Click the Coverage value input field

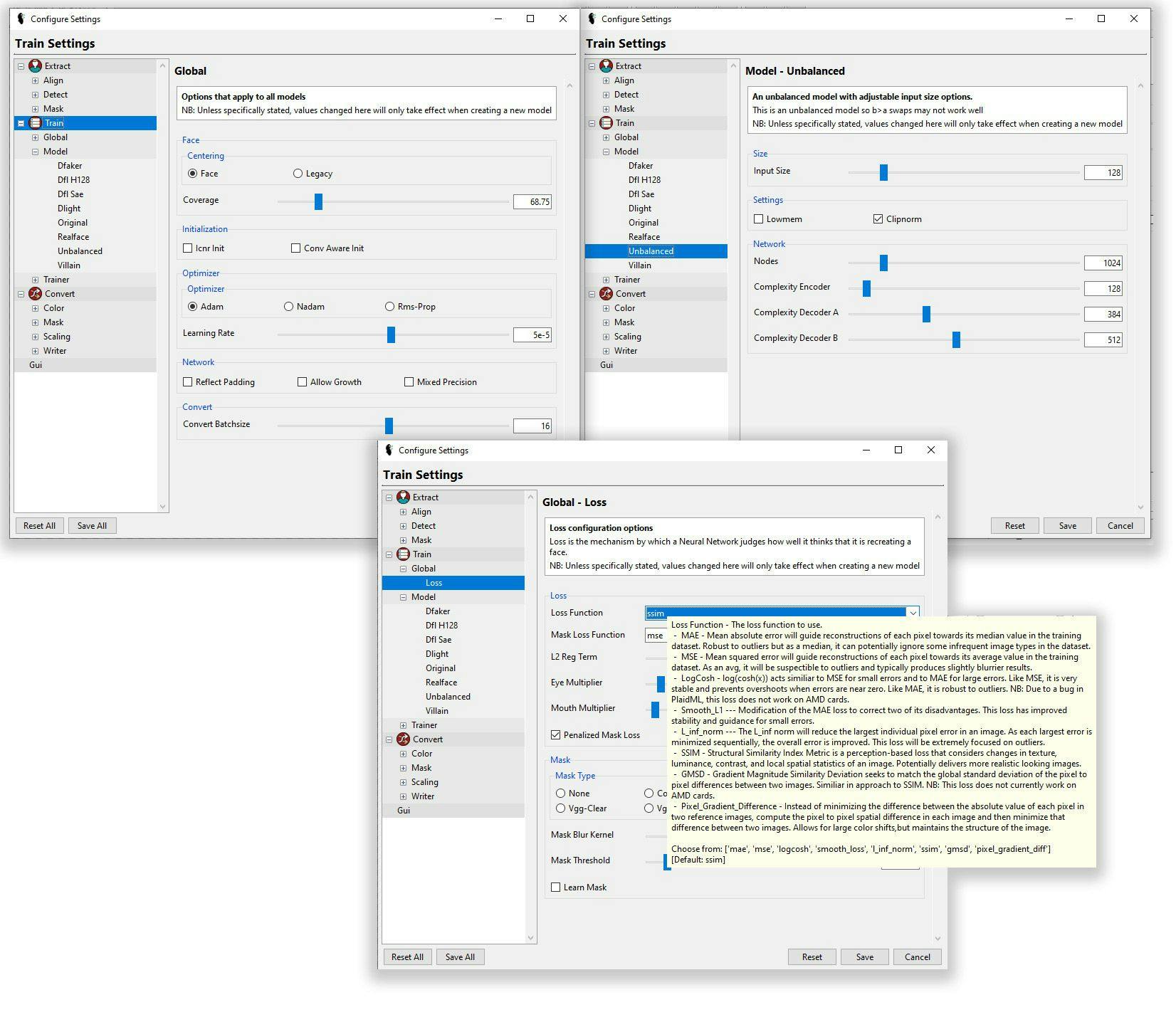532,202
